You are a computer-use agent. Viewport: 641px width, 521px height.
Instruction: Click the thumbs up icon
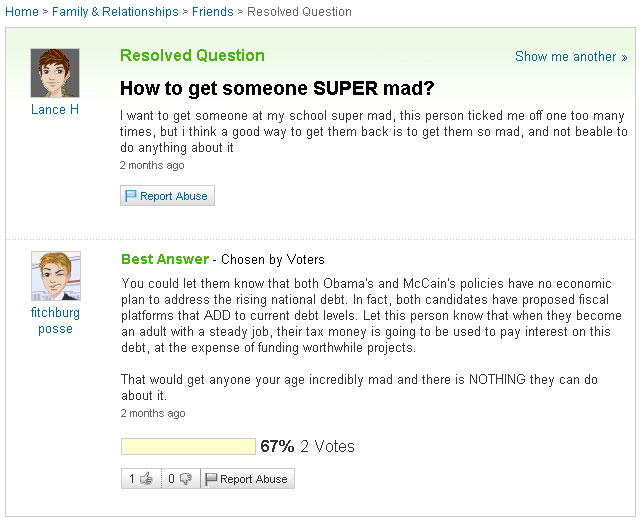(x=146, y=478)
